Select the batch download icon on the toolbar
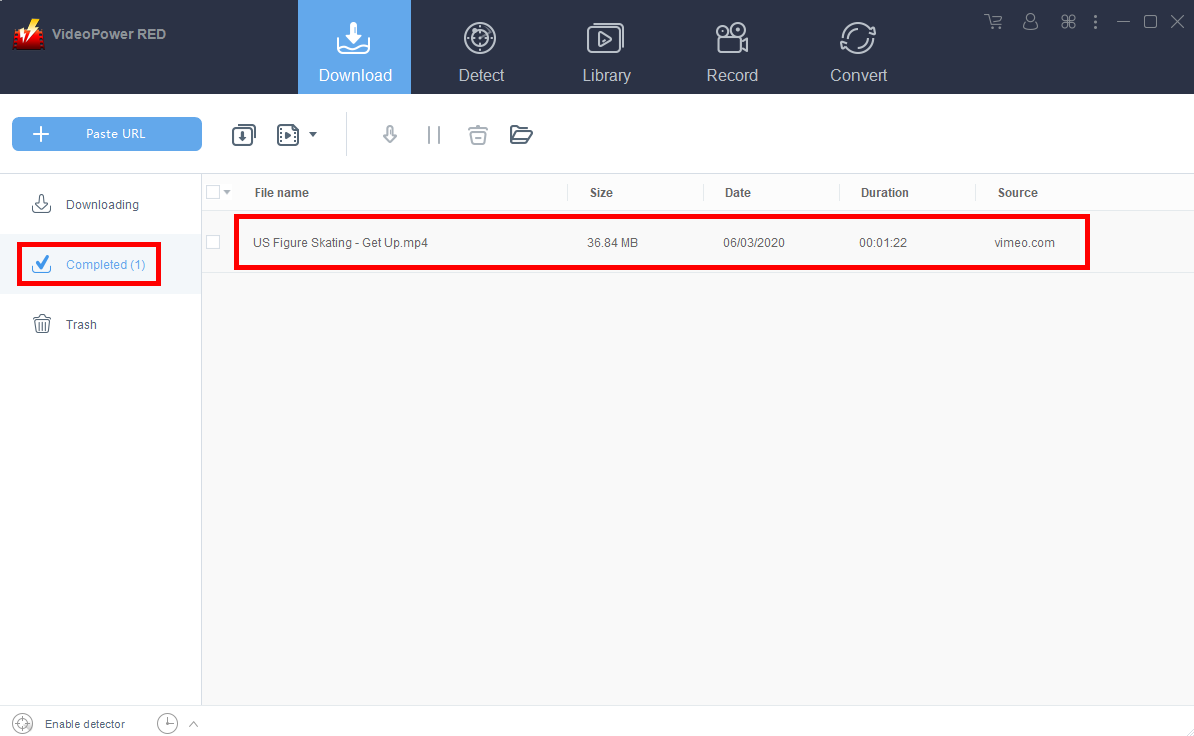 pos(243,134)
